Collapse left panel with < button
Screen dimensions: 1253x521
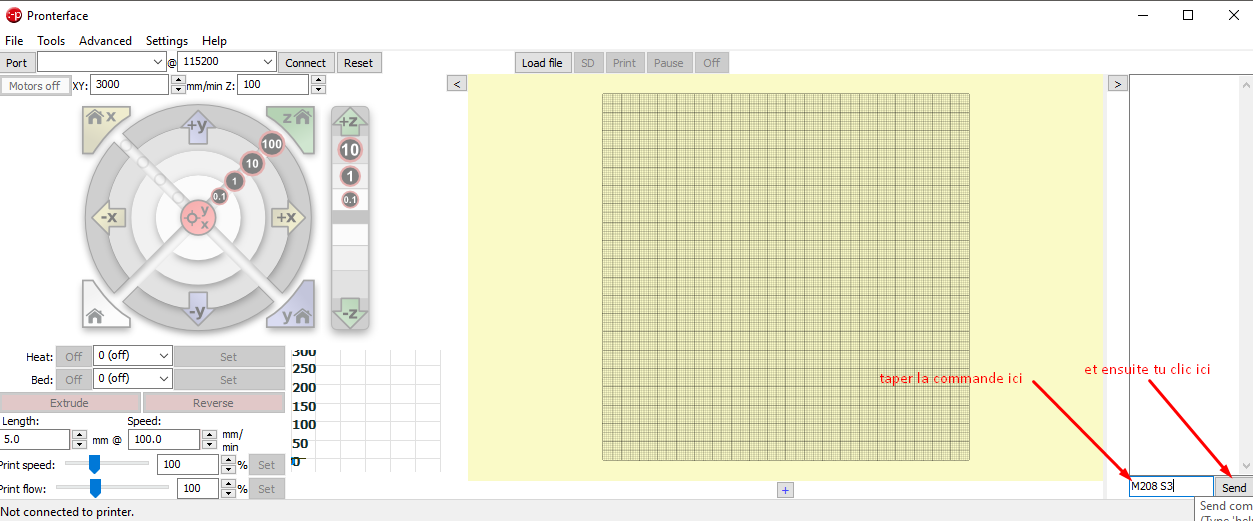point(457,83)
